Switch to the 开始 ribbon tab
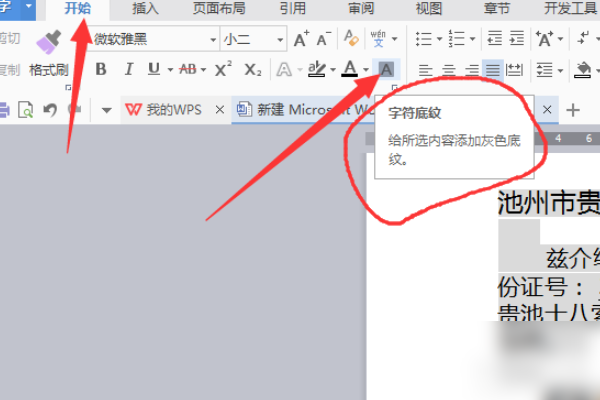This screenshot has height=400, width=600. [x=78, y=8]
